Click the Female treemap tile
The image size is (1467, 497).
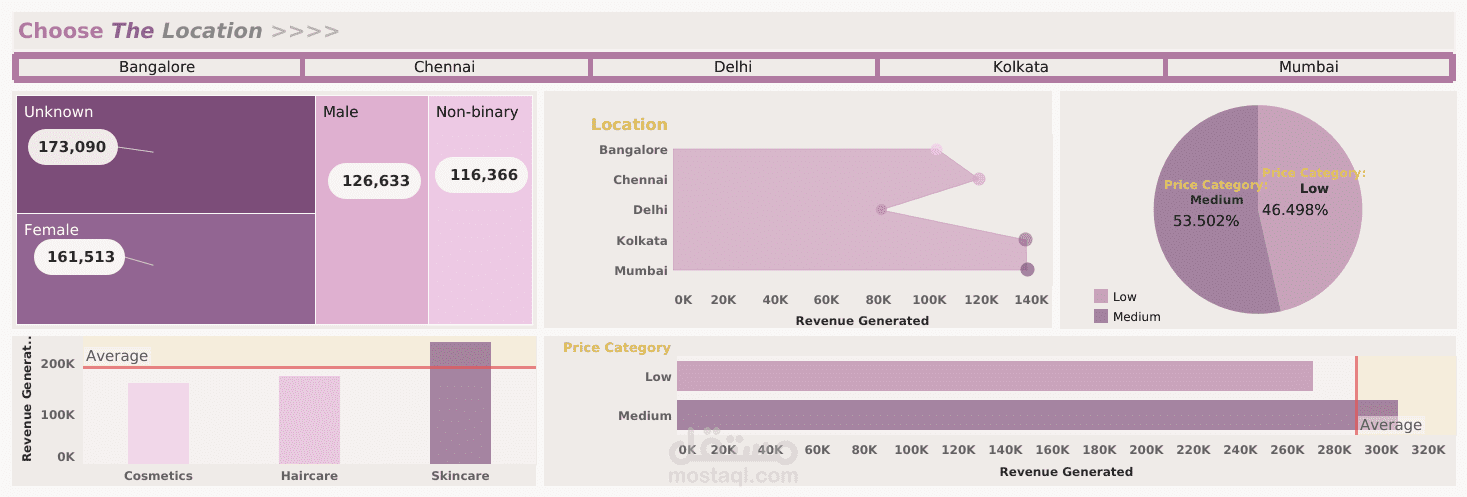pos(166,269)
